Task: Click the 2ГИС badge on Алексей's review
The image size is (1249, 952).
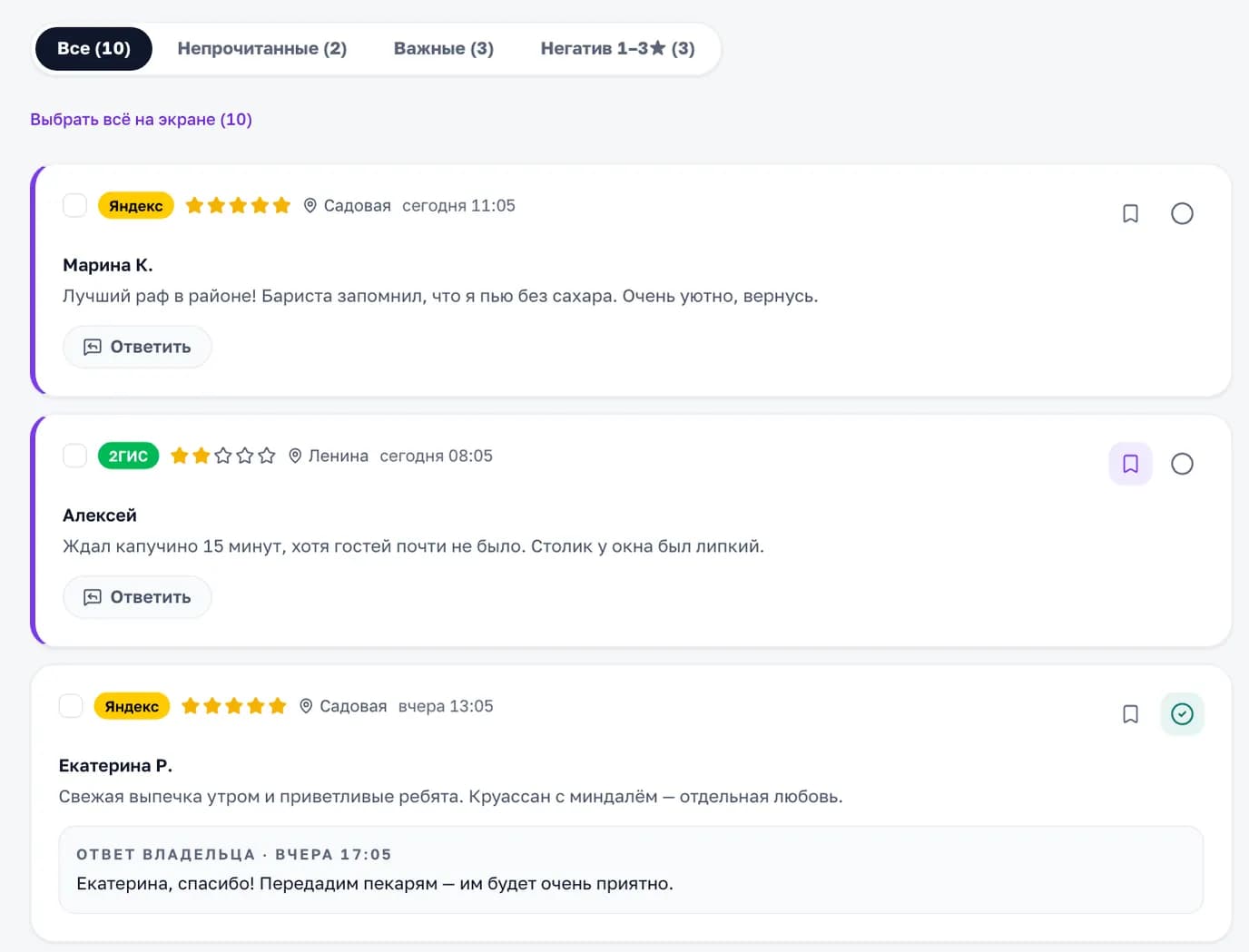Action: click(x=129, y=456)
